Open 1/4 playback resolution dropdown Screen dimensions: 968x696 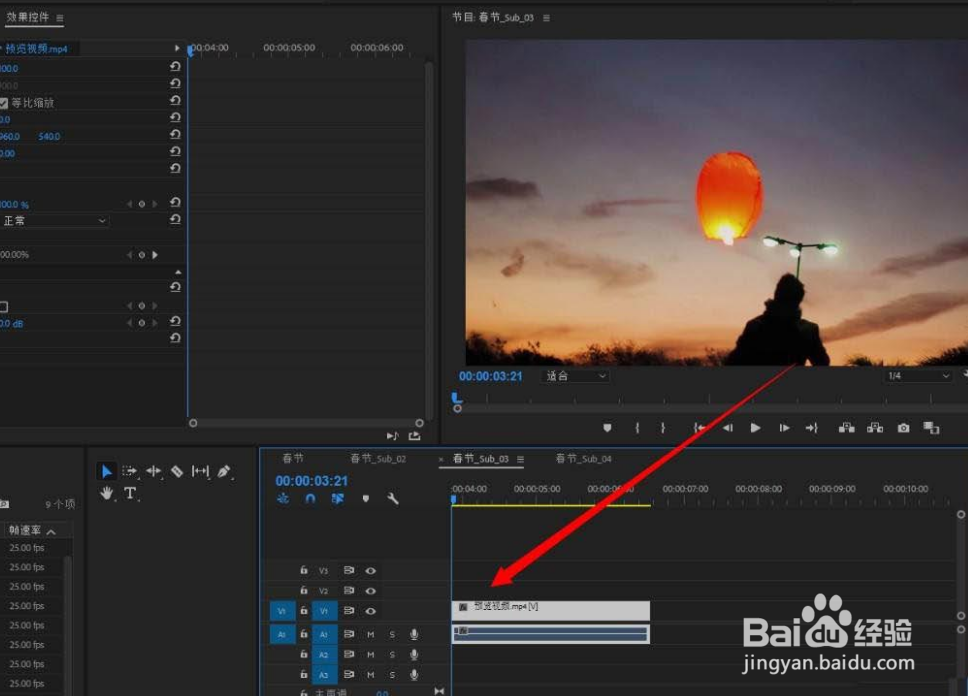(x=917, y=375)
